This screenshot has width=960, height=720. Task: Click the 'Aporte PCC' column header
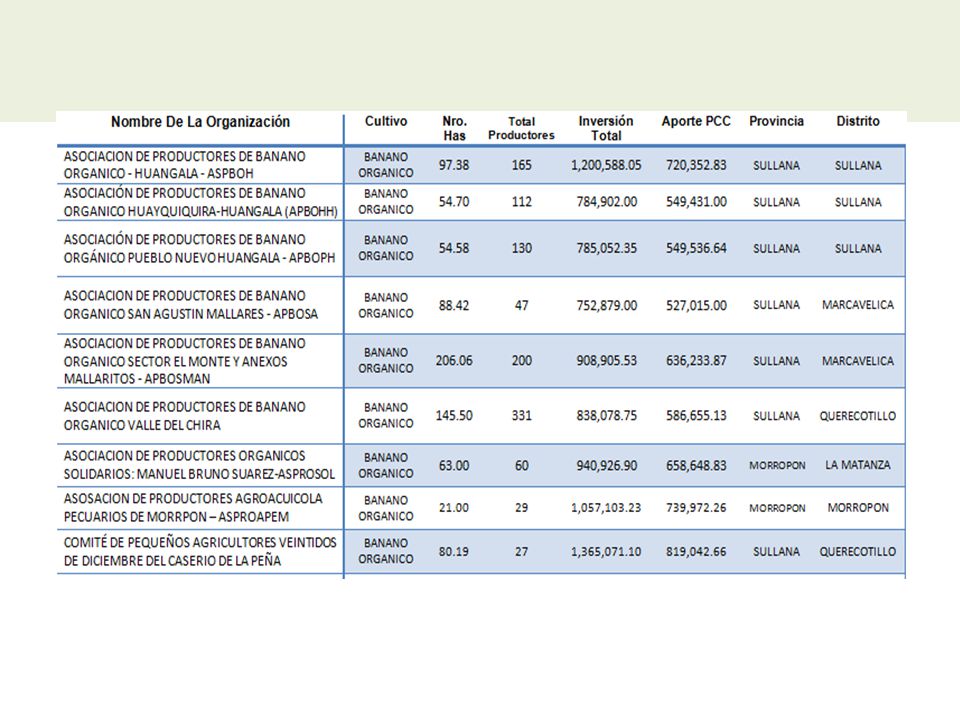(696, 121)
